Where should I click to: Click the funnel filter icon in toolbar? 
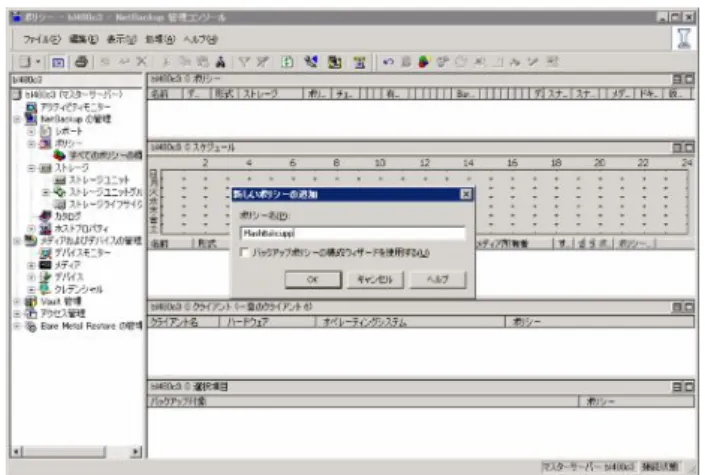pos(244,62)
